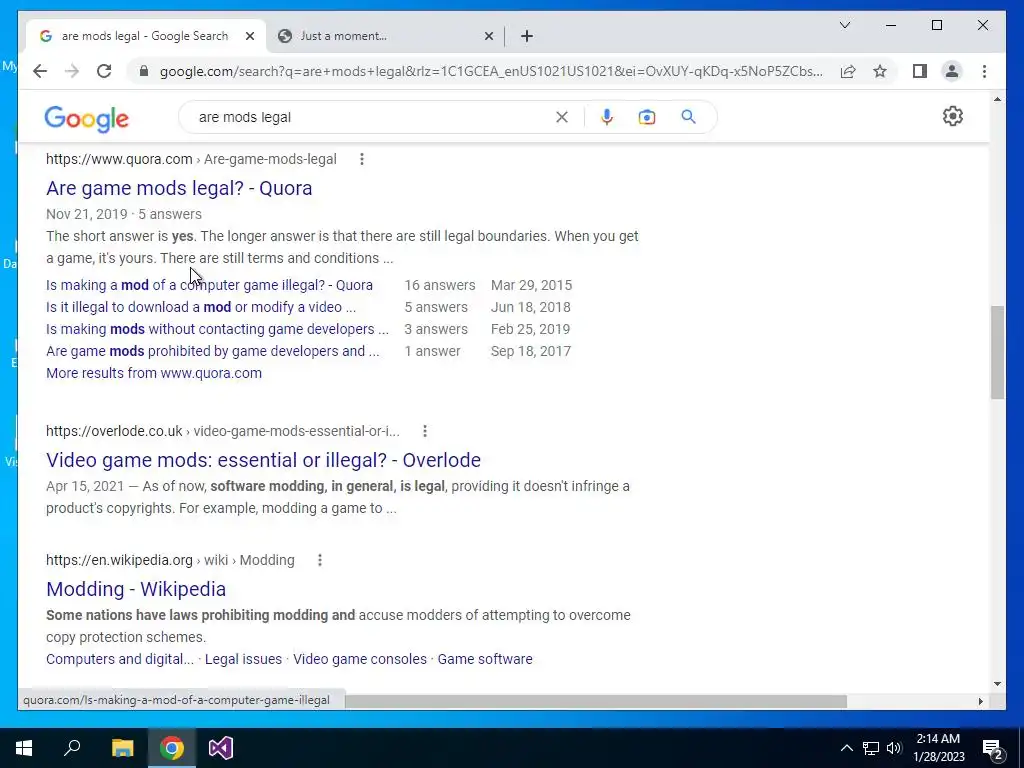This screenshot has width=1024, height=768.
Task: Click overlode.co.uk URL breadcrumb text
Action: 222,431
